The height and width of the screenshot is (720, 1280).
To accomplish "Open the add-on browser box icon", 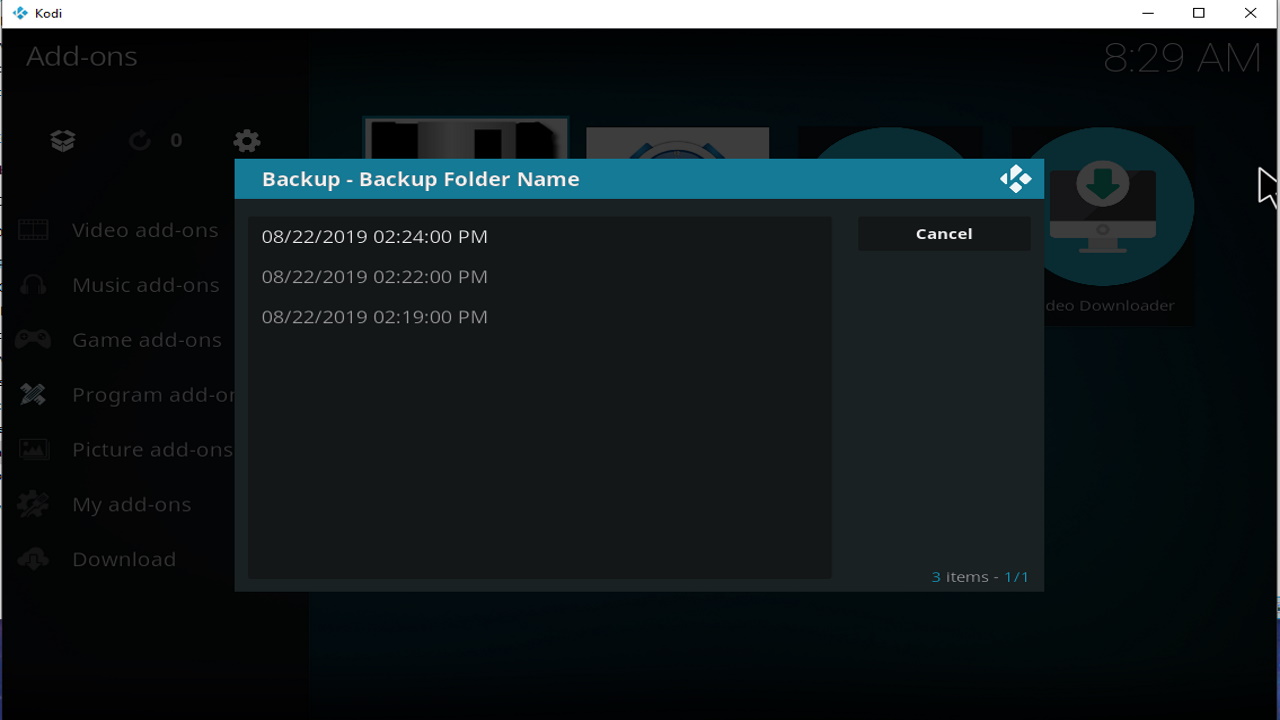I will pos(63,141).
